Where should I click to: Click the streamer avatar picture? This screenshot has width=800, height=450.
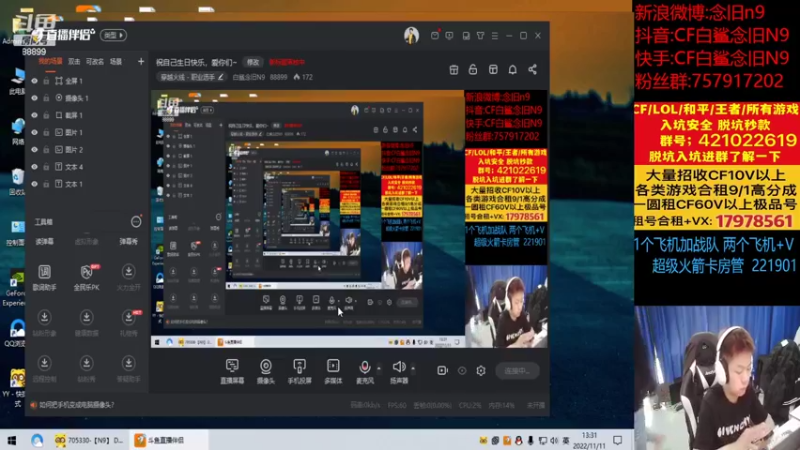[411, 35]
